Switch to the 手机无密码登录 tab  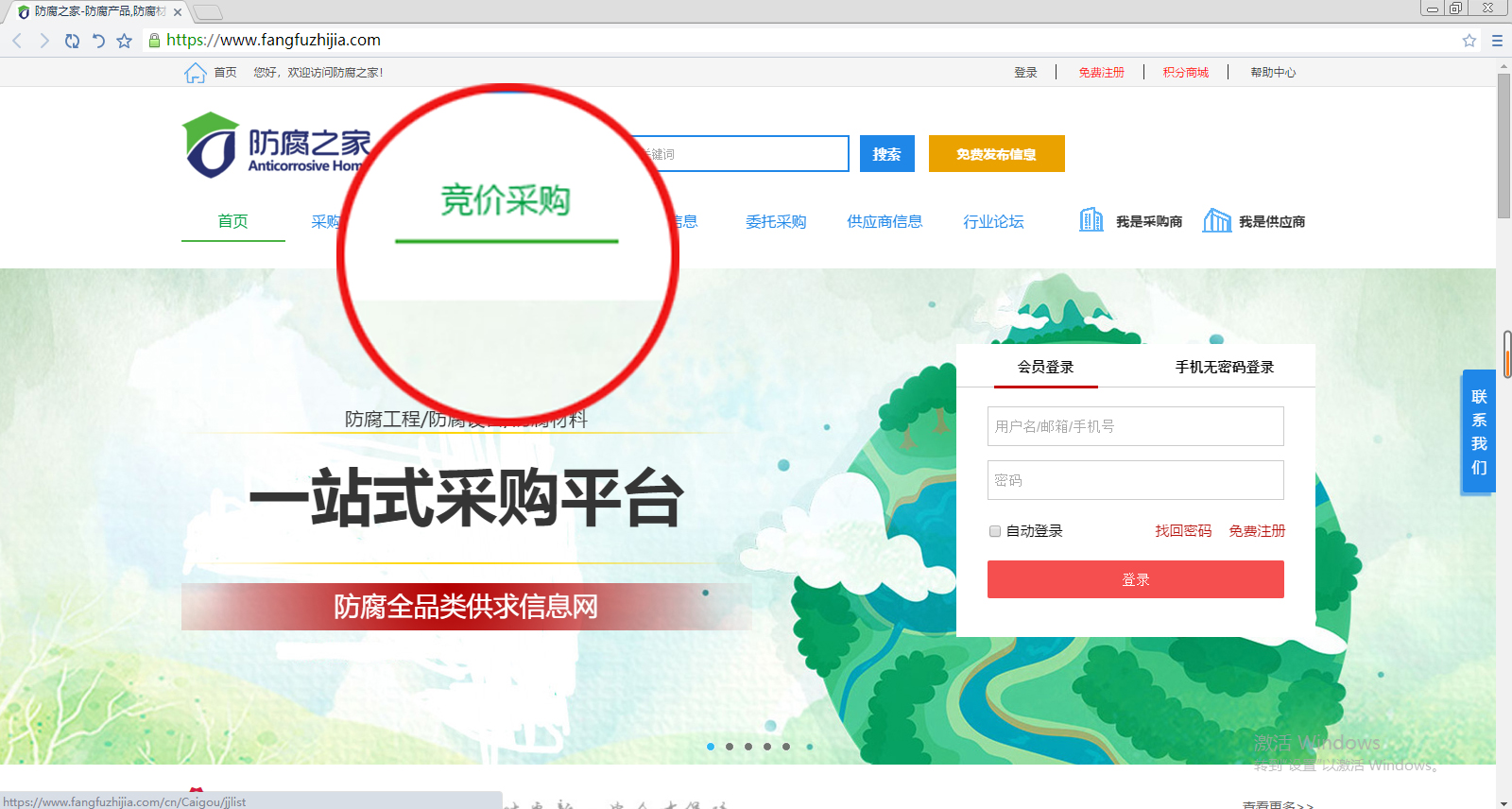click(1224, 367)
